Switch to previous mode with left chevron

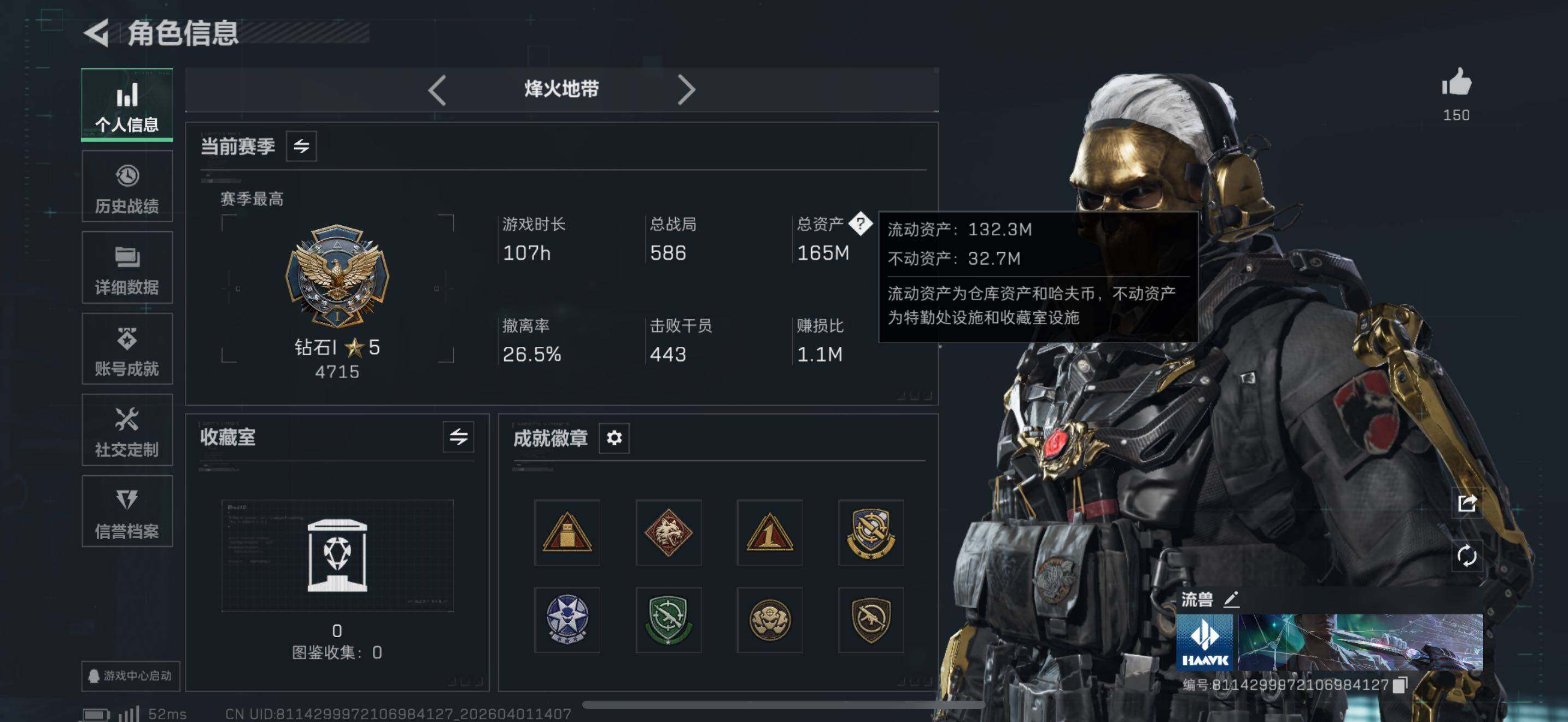[x=437, y=90]
